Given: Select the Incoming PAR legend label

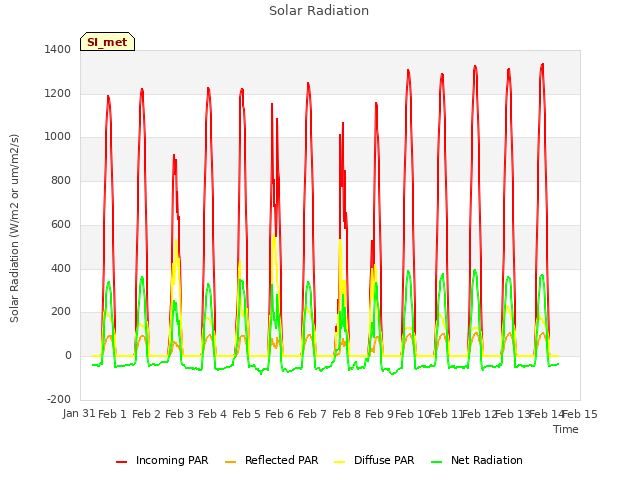Looking at the screenshot, I should click(172, 460).
